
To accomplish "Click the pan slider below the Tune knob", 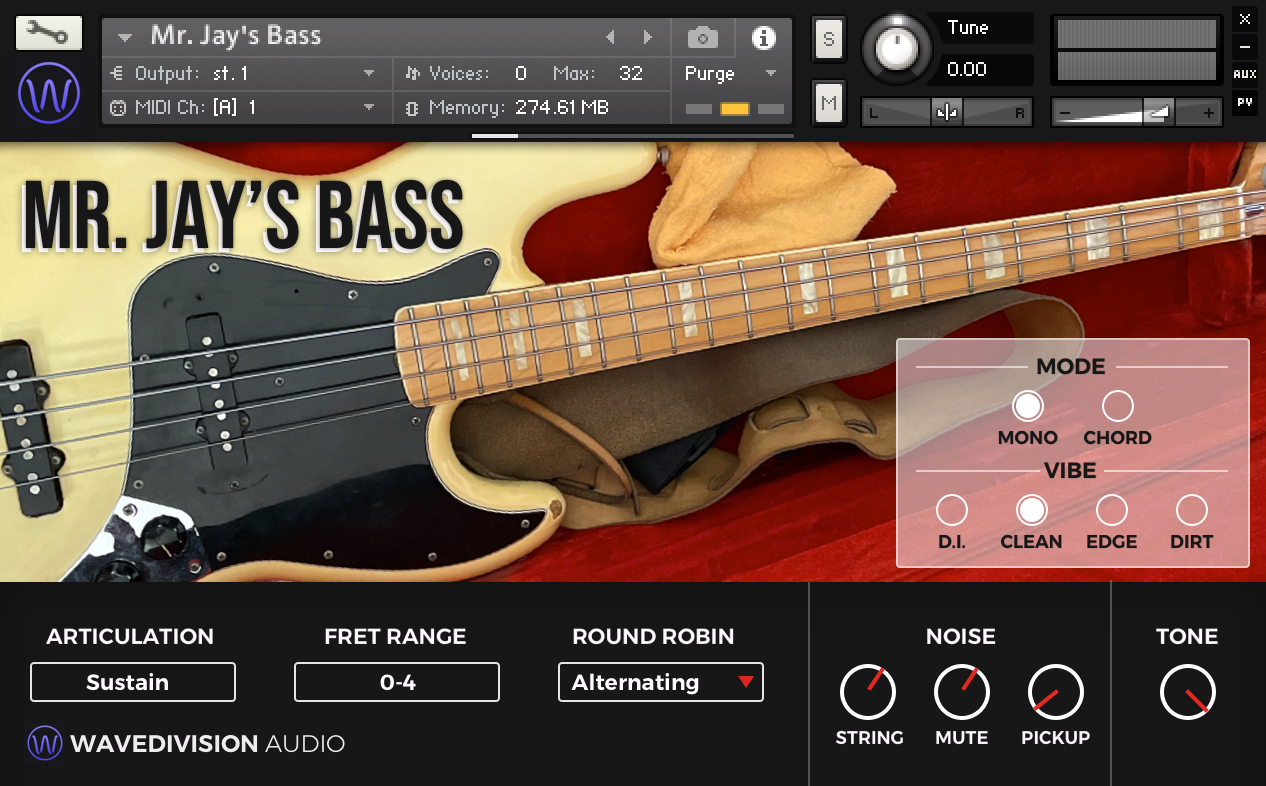I will pyautogui.click(x=946, y=112).
